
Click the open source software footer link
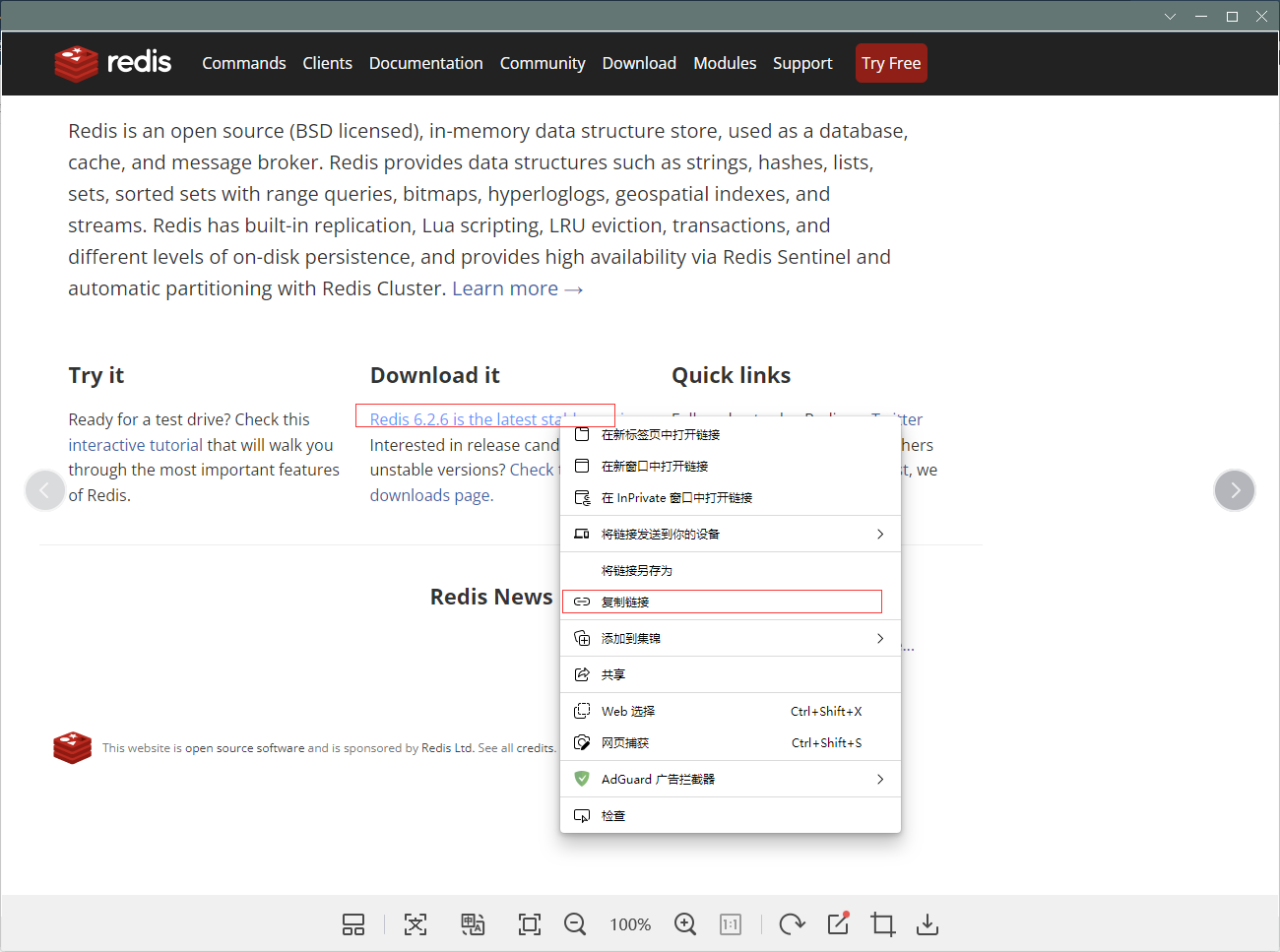pos(244,748)
